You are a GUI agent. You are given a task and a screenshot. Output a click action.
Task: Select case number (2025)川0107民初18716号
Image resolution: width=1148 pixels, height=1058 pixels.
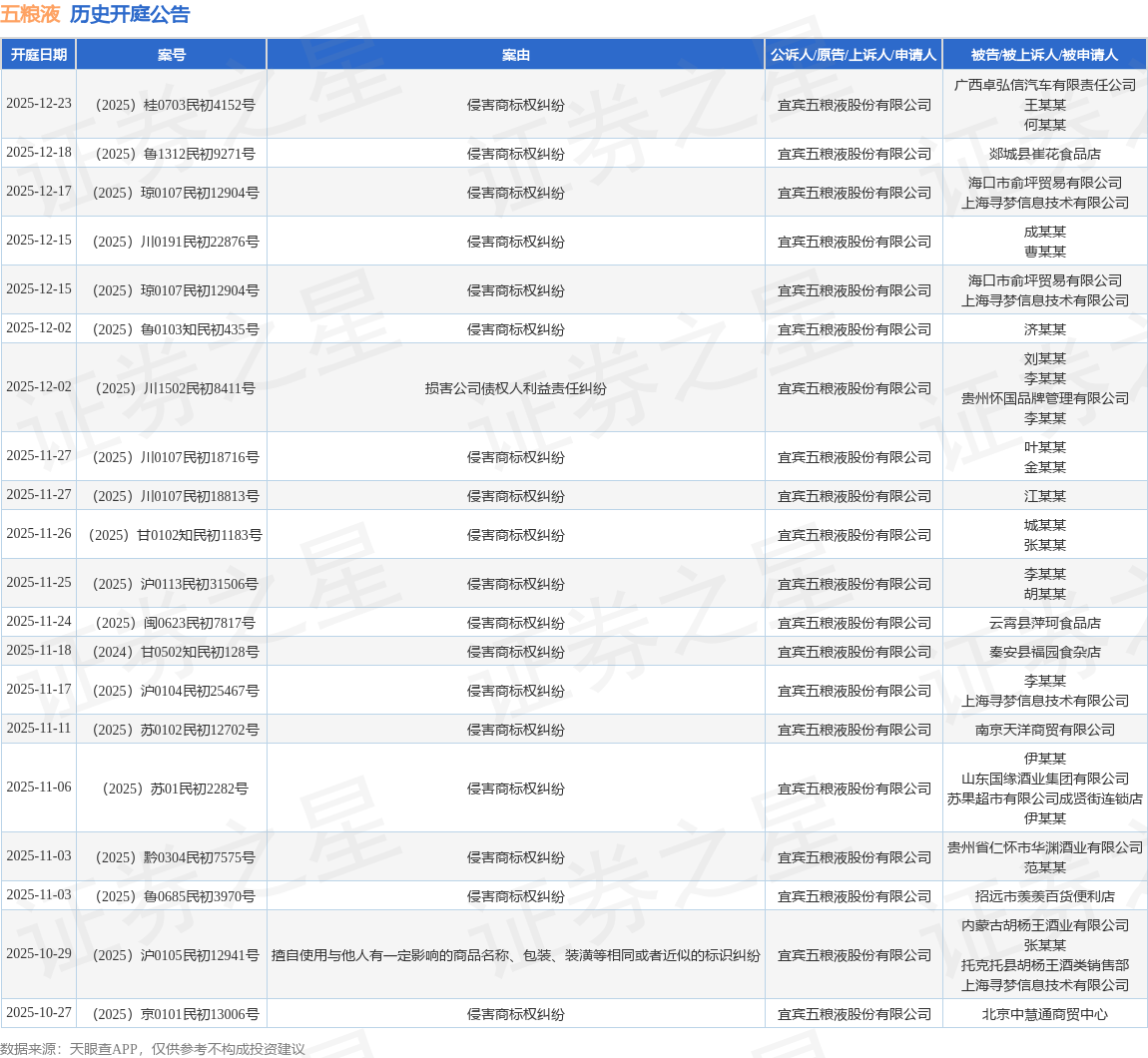(172, 457)
